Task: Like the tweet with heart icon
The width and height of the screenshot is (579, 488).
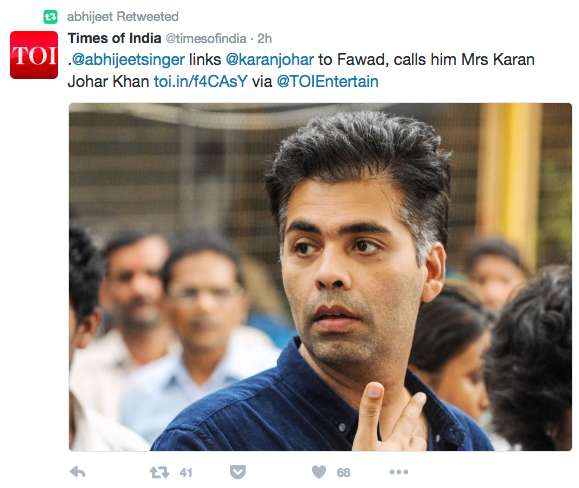Action: click(319, 472)
